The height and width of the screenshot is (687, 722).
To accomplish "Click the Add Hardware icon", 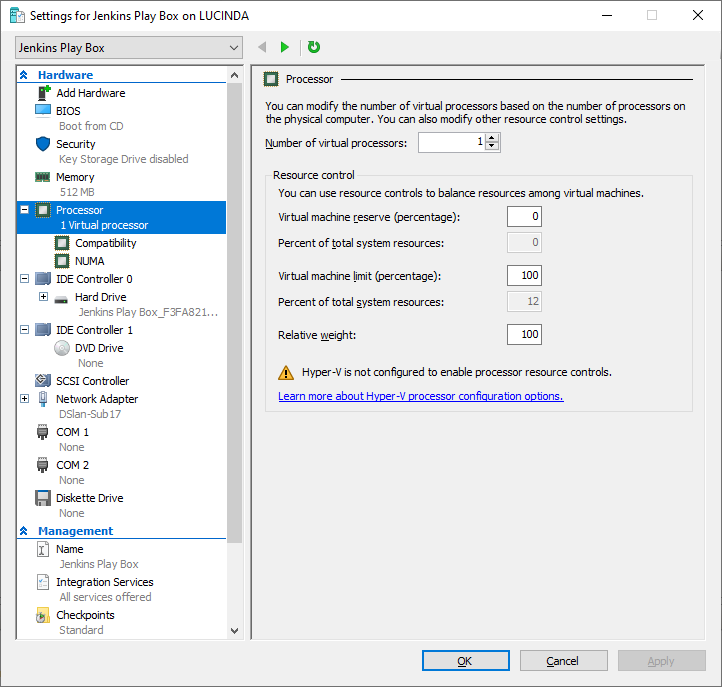I will tap(43, 93).
